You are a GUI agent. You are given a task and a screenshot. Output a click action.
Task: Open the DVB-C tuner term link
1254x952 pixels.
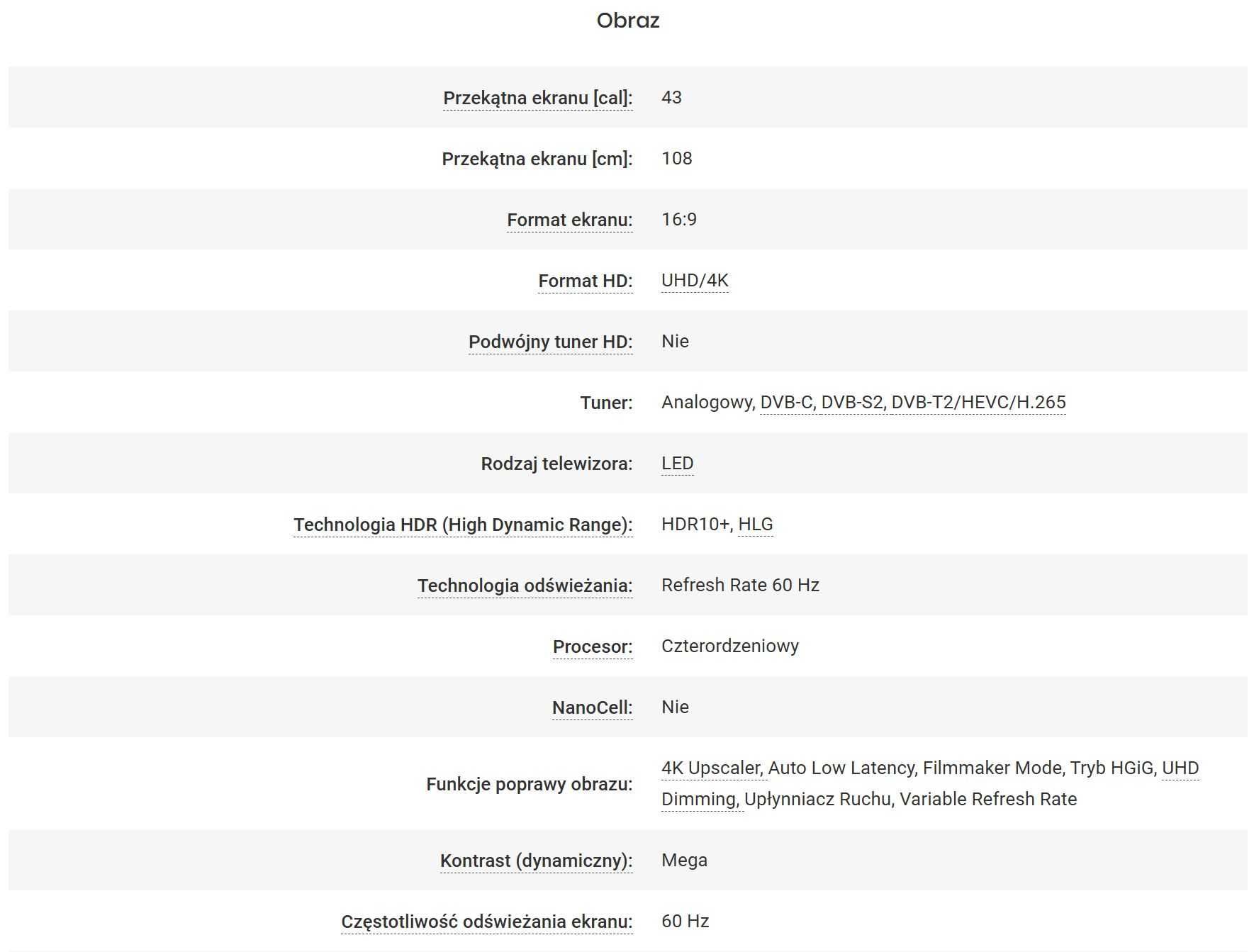[788, 402]
